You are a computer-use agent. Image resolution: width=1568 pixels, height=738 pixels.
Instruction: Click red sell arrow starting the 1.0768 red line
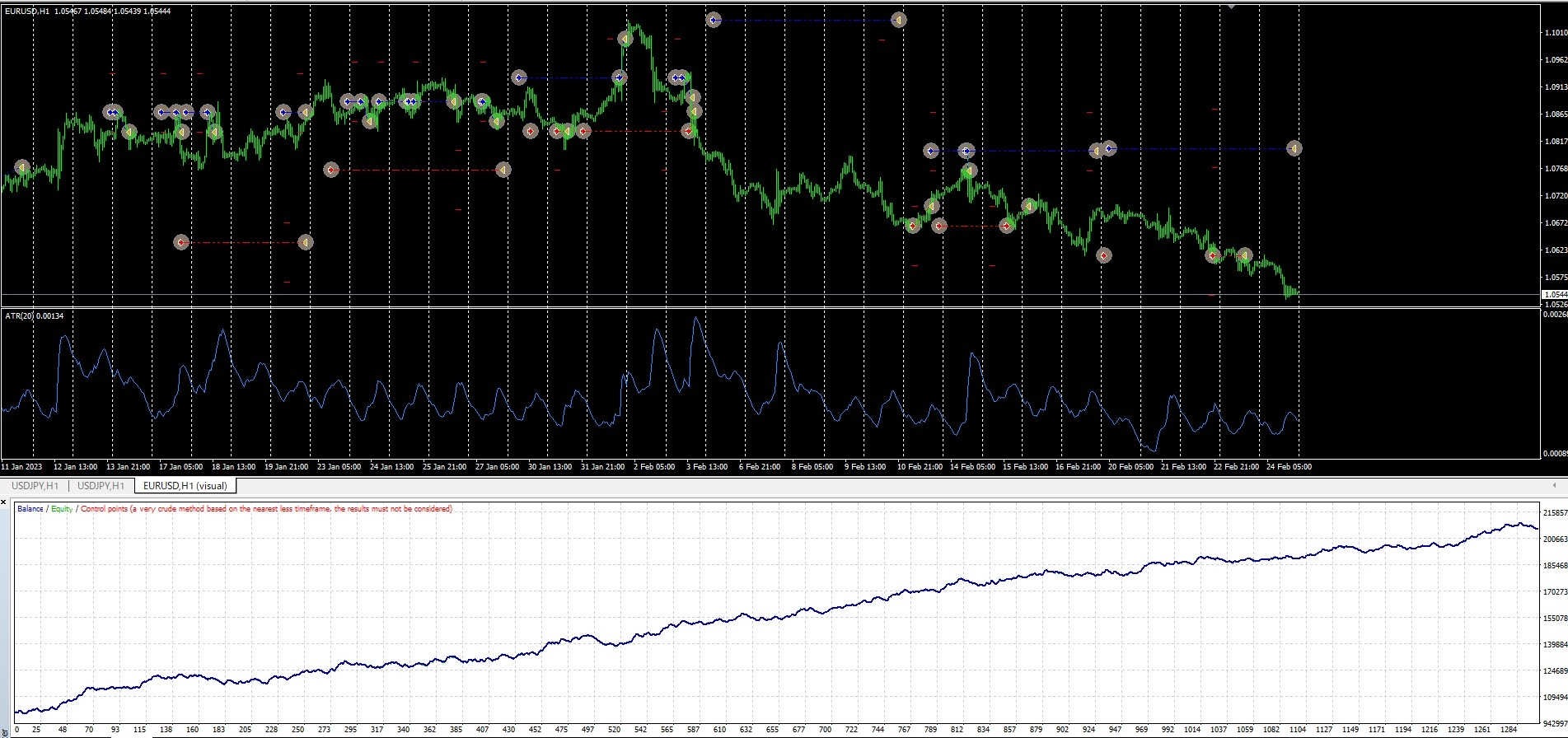coord(331,170)
